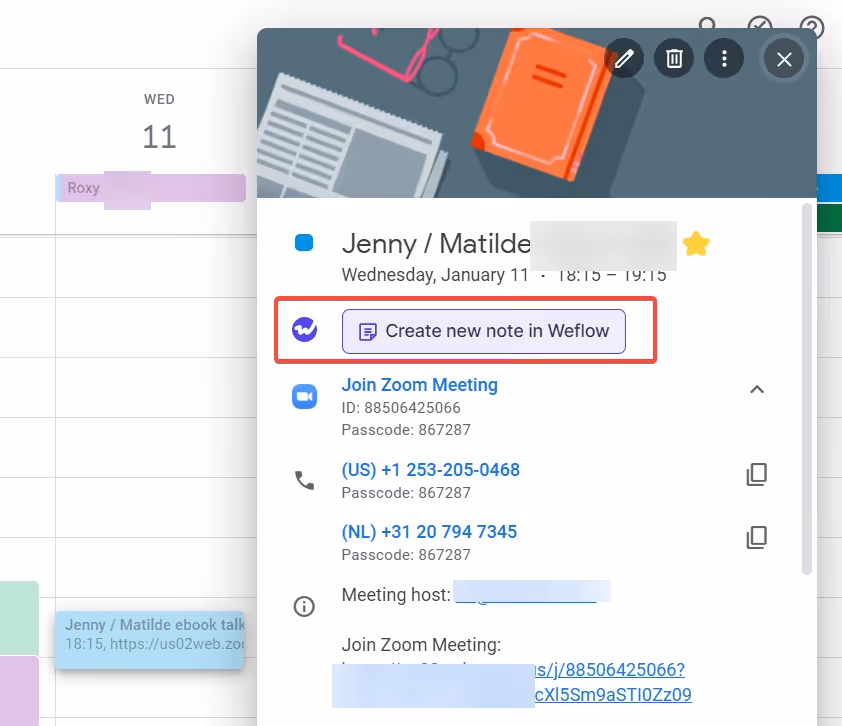This screenshot has height=726, width=842.
Task: Collapse the Zoom meeting details with the chevron
Action: [x=757, y=389]
